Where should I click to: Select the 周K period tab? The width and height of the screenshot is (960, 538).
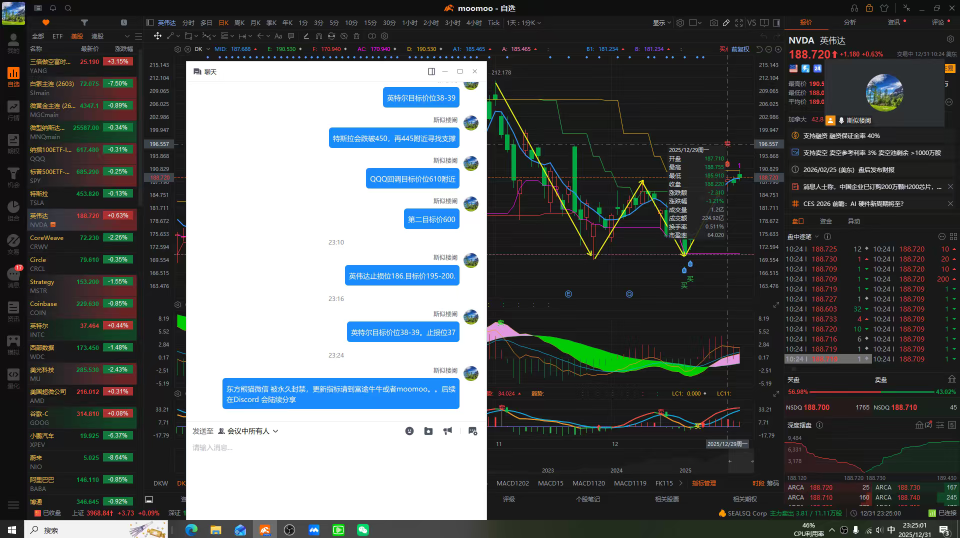click(x=239, y=23)
